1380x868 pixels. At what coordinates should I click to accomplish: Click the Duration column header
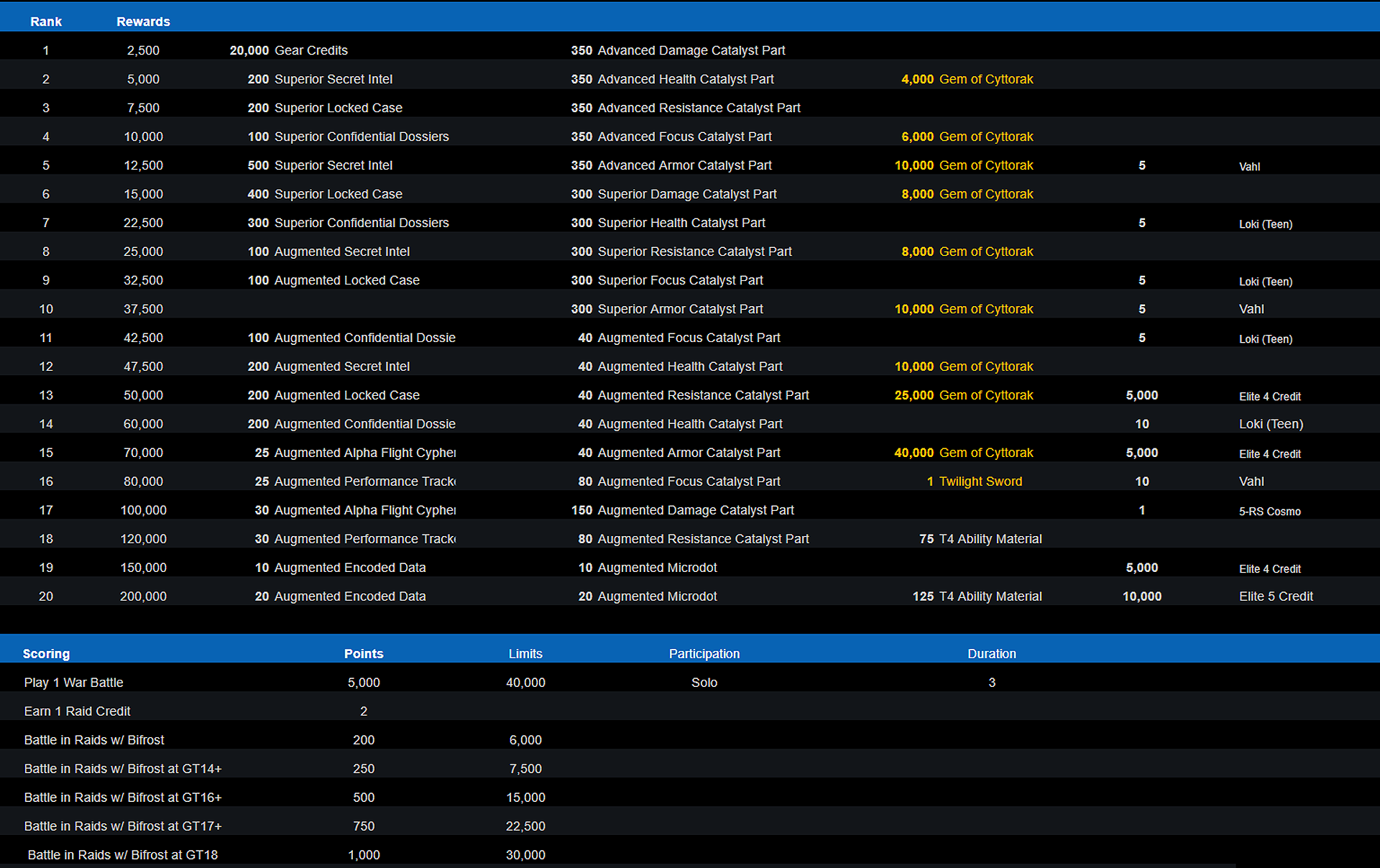(992, 654)
